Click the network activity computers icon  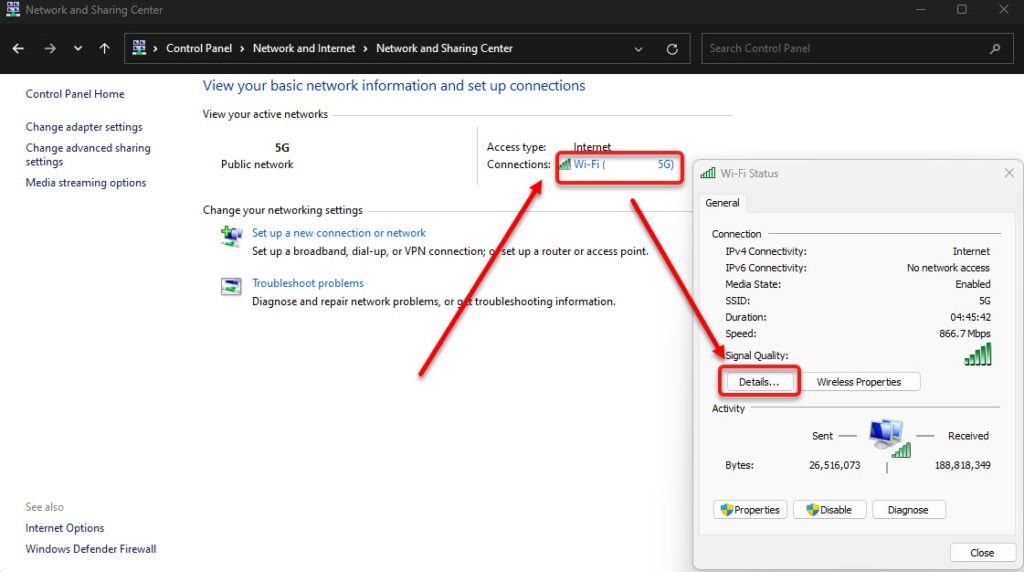(886, 436)
